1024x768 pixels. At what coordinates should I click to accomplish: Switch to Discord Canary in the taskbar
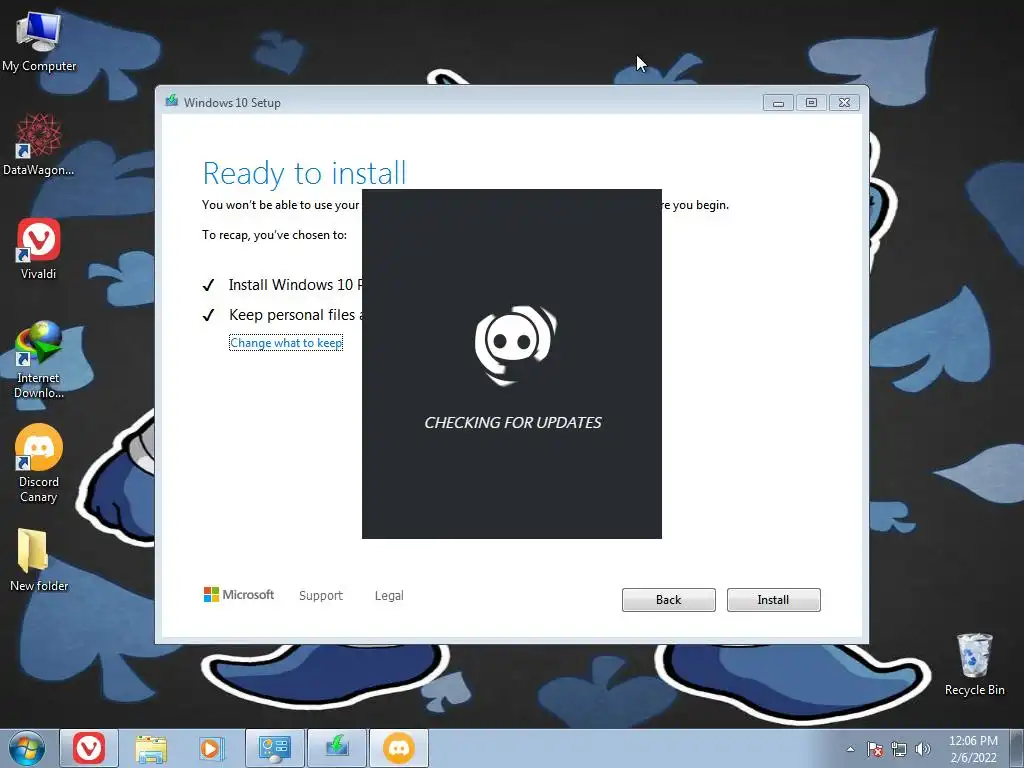[x=399, y=748]
